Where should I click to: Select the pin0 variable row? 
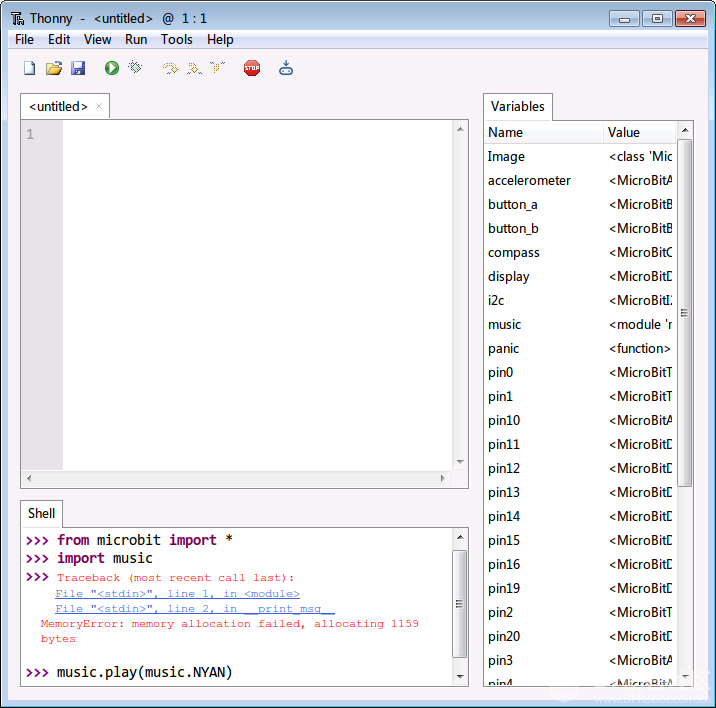580,372
